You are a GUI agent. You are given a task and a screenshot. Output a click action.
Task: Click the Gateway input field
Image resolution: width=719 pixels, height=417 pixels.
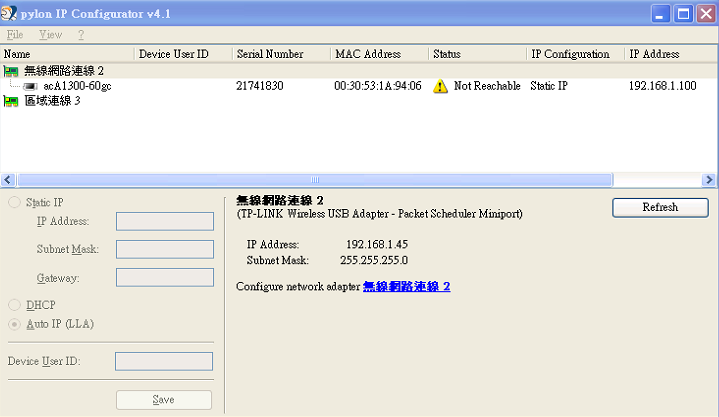[165, 278]
